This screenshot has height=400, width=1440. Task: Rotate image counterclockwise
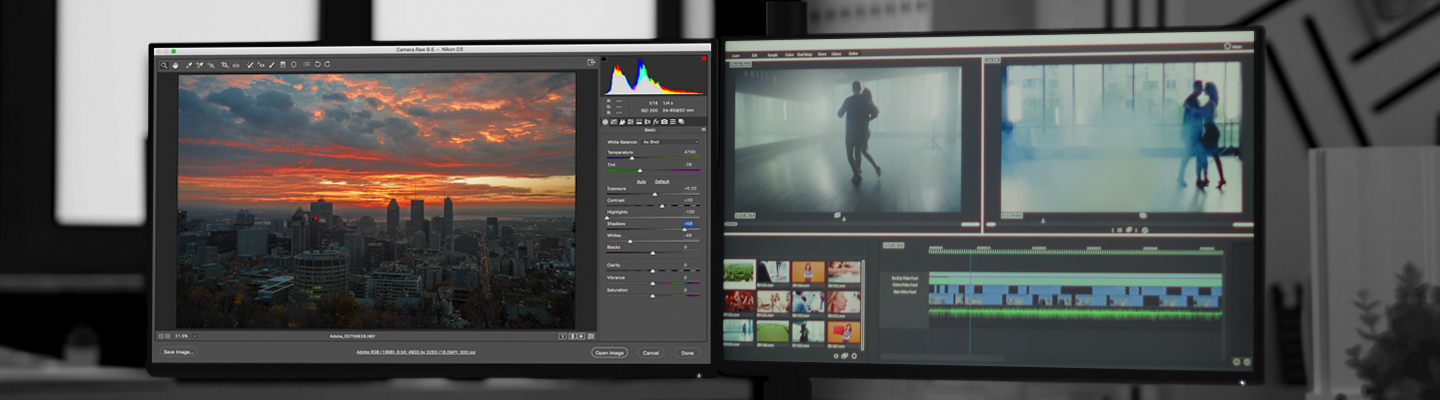coord(317,65)
